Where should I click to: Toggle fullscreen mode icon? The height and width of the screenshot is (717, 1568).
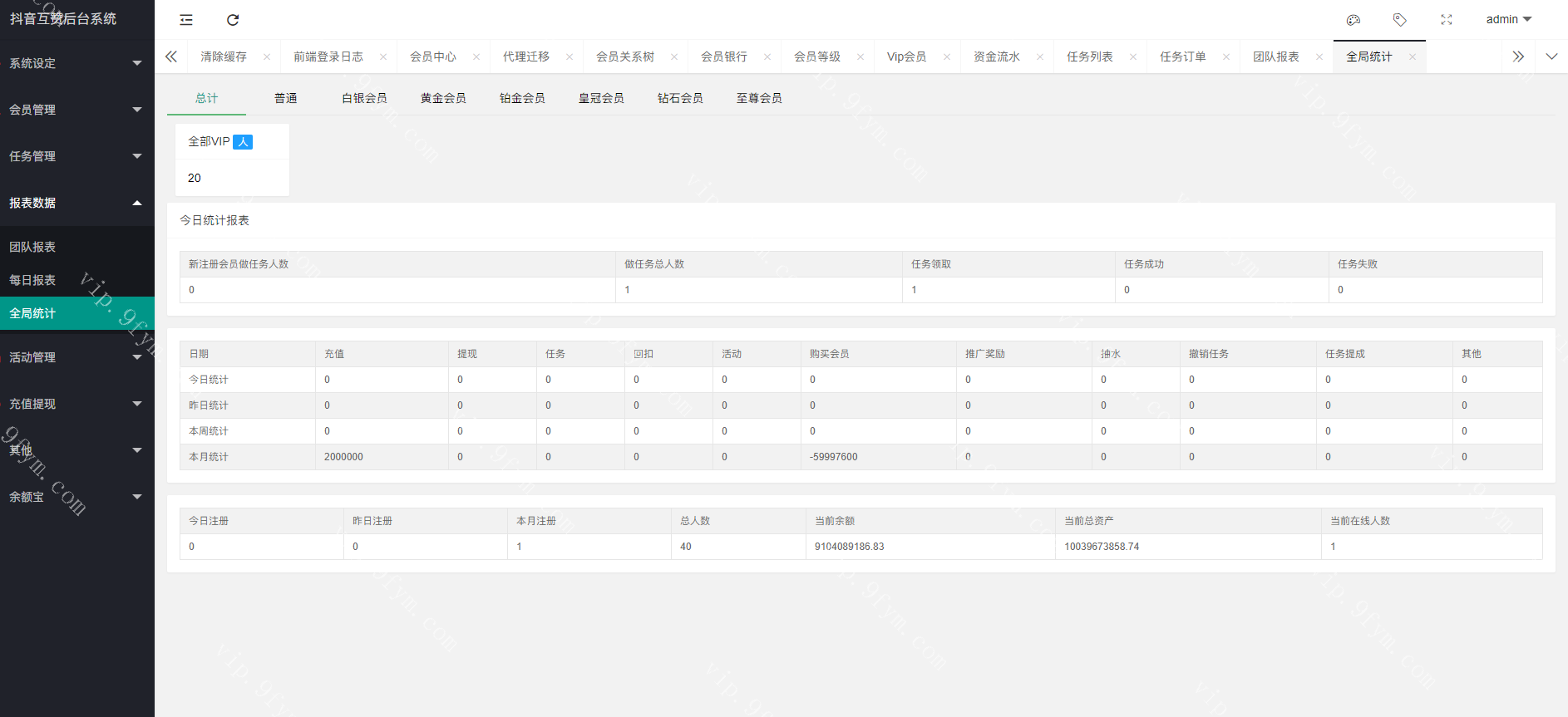tap(1447, 20)
